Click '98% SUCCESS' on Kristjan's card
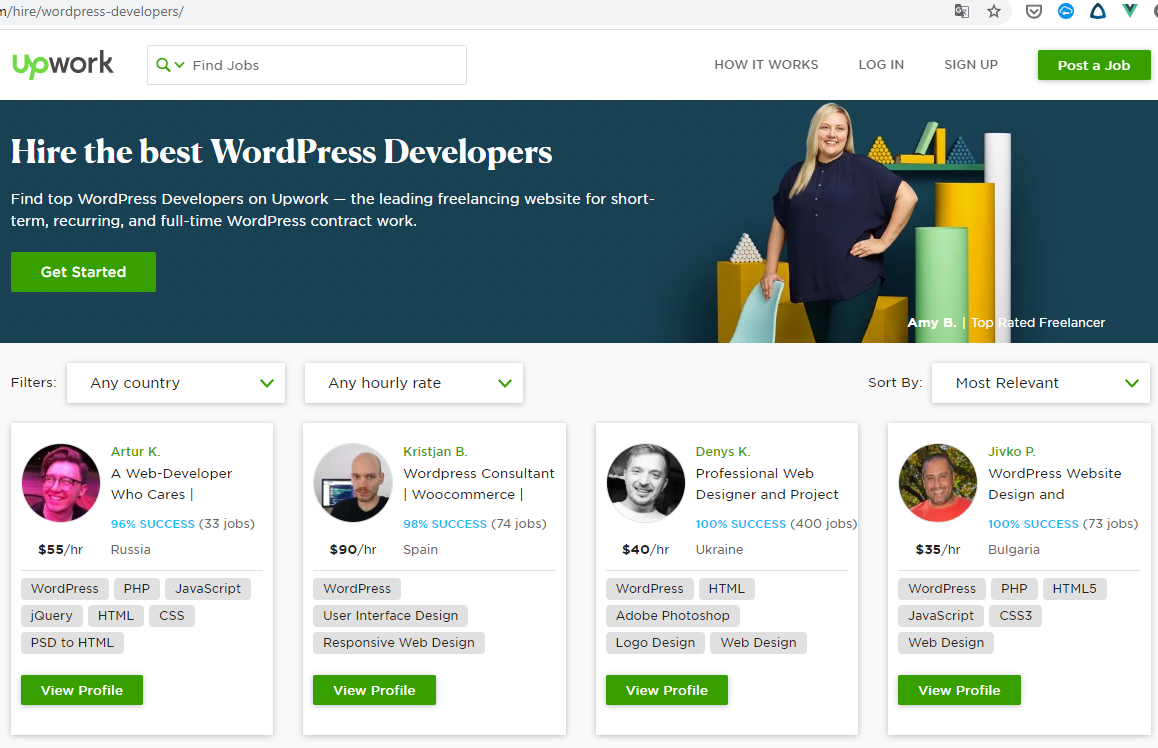This screenshot has height=748, width=1158. click(x=445, y=524)
